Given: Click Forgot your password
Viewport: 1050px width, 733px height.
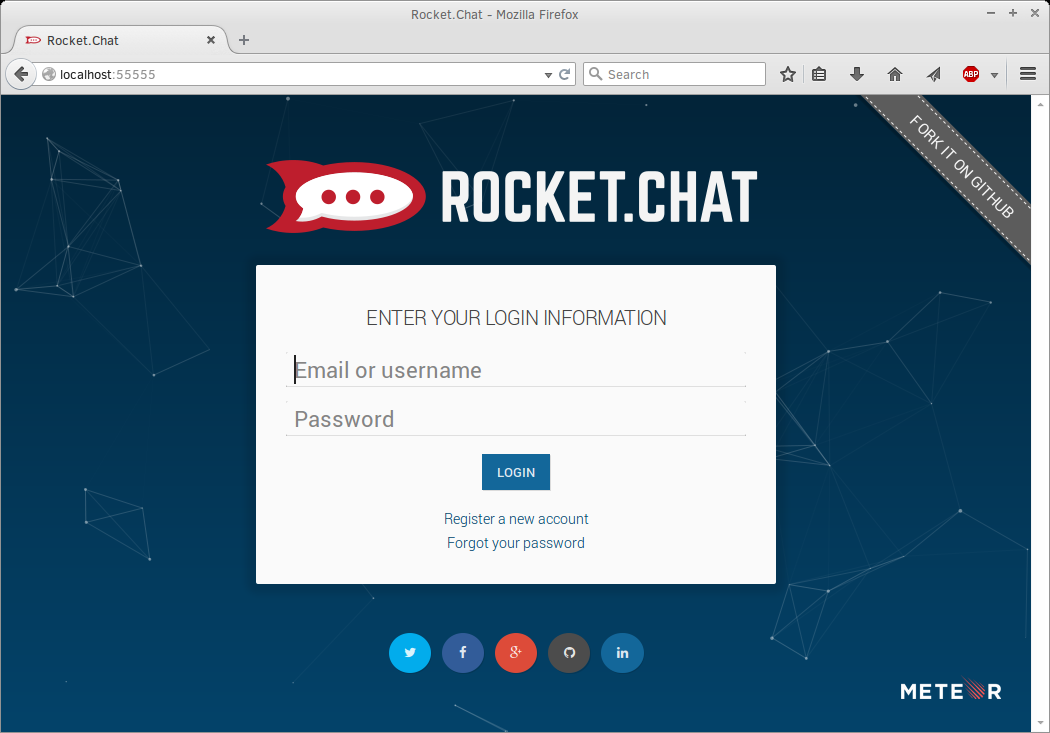Looking at the screenshot, I should pyautogui.click(x=516, y=543).
